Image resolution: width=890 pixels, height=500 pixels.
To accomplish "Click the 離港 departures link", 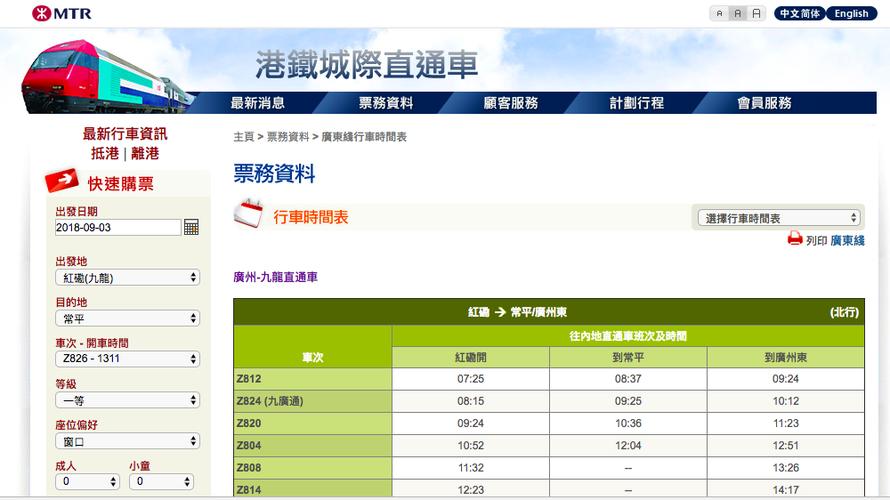I will click(145, 153).
